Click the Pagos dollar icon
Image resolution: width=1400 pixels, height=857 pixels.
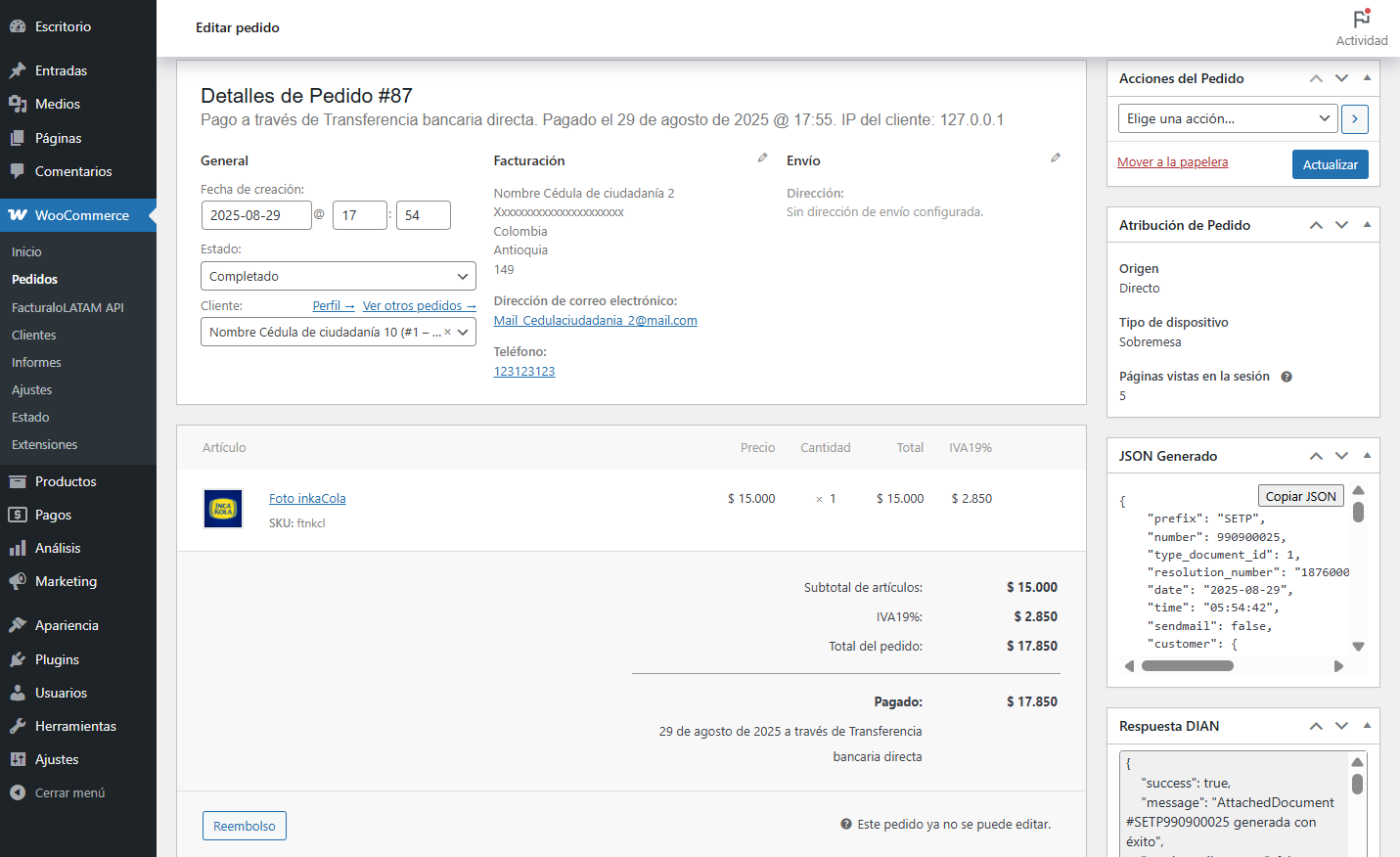18,515
